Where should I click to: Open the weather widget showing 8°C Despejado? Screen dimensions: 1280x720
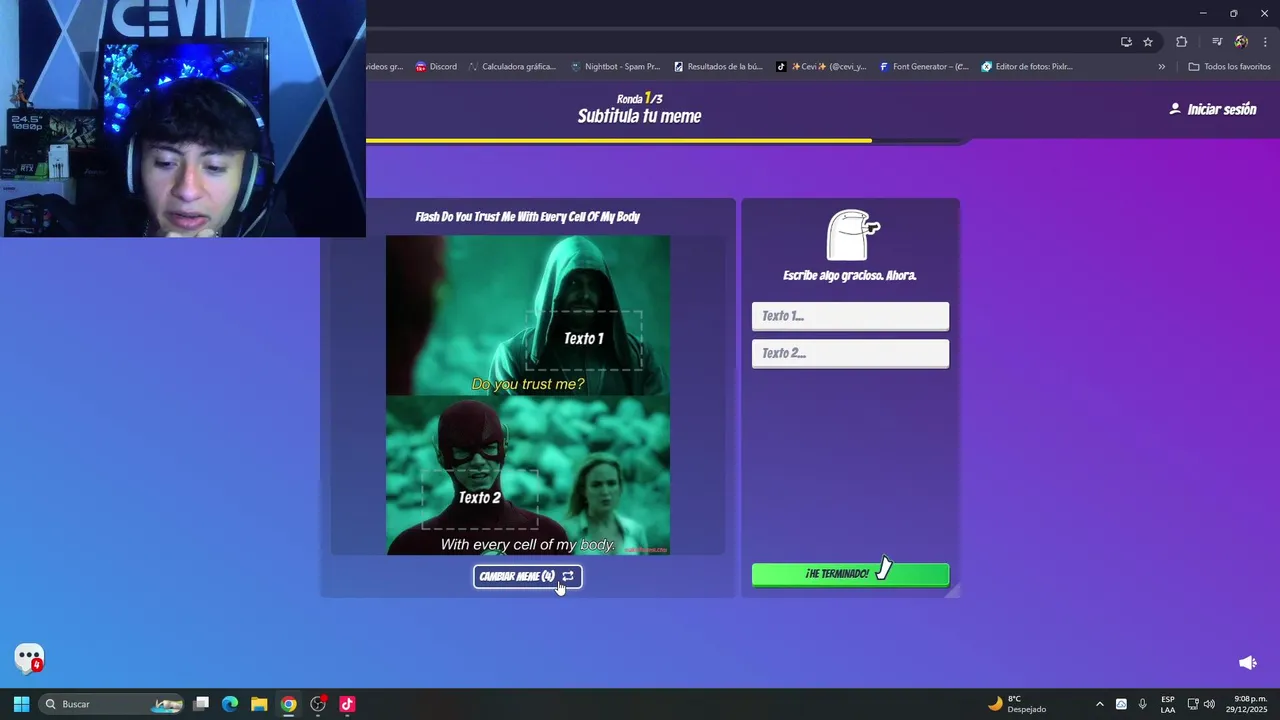point(1017,704)
